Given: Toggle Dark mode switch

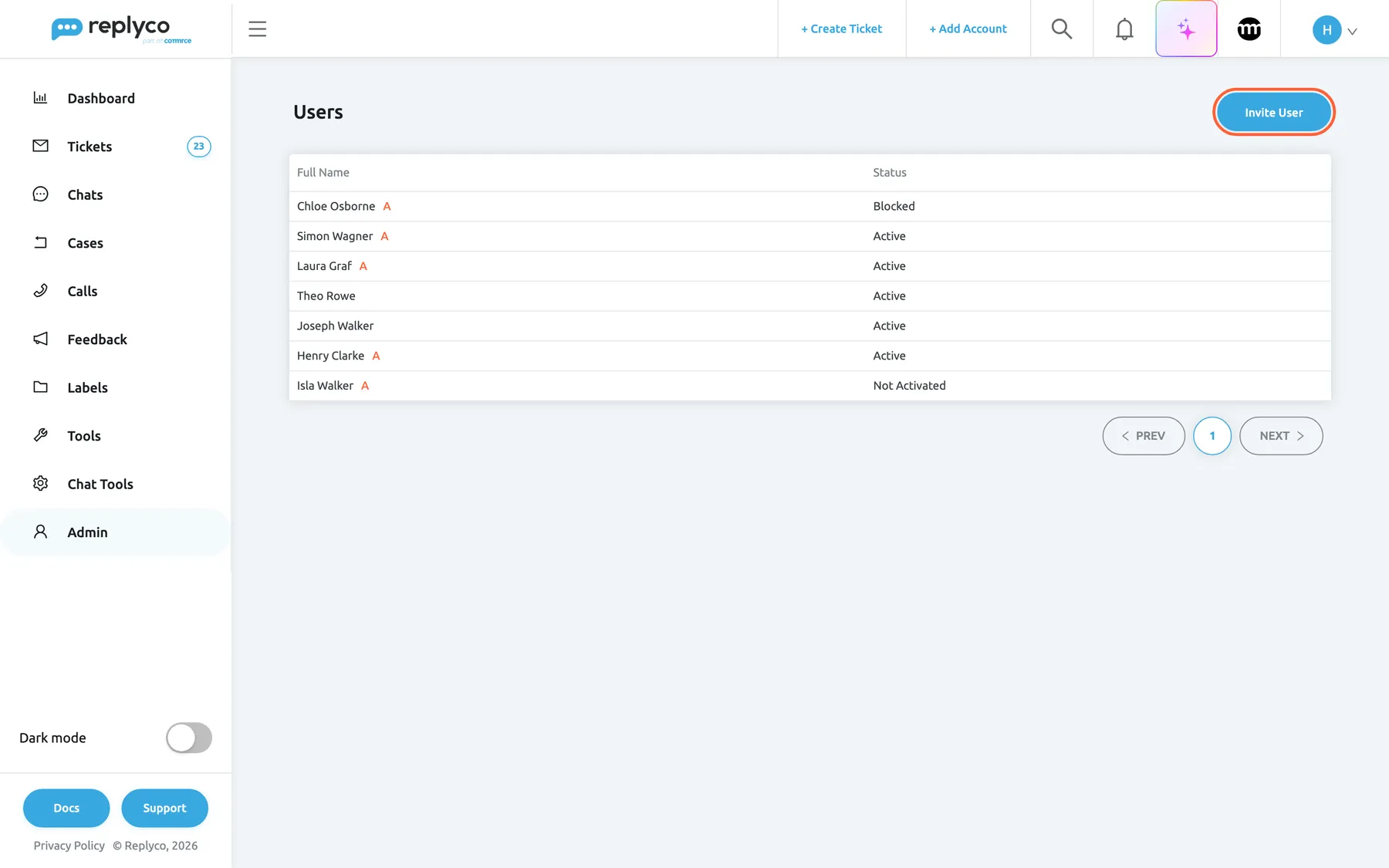Looking at the screenshot, I should point(189,738).
